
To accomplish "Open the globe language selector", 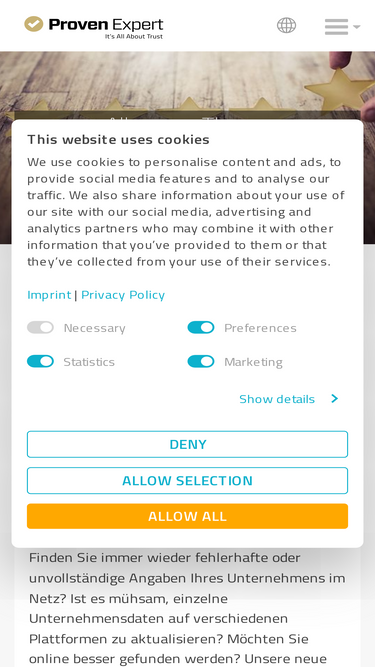I will (286, 26).
